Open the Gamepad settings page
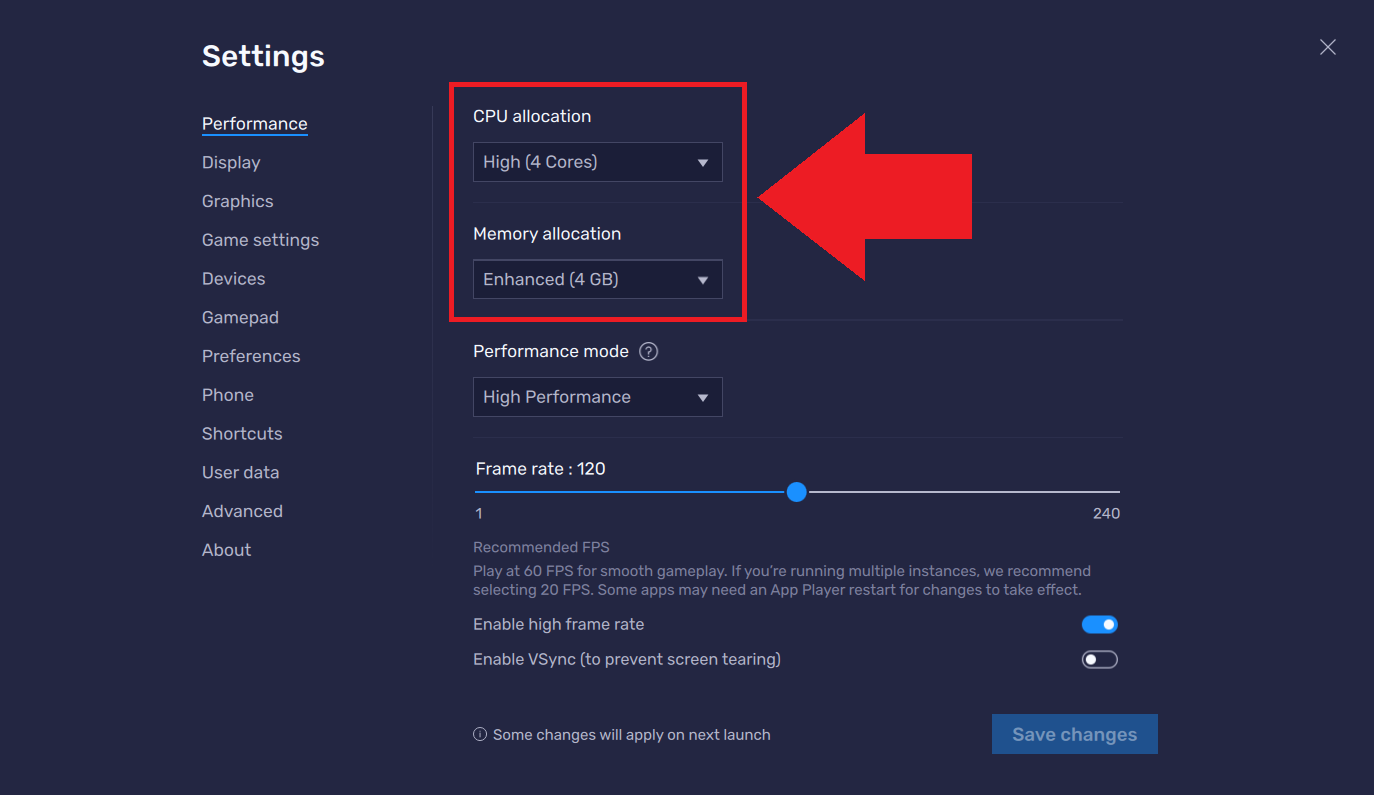This screenshot has width=1374, height=795. pyautogui.click(x=240, y=318)
